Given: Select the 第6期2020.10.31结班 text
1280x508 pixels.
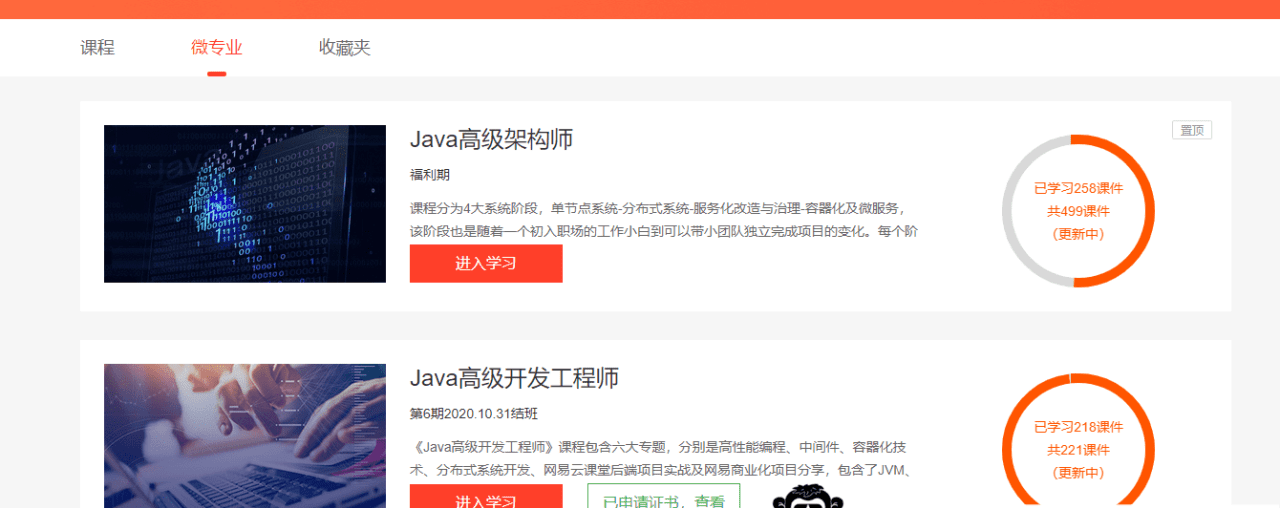Looking at the screenshot, I should click(x=474, y=414).
